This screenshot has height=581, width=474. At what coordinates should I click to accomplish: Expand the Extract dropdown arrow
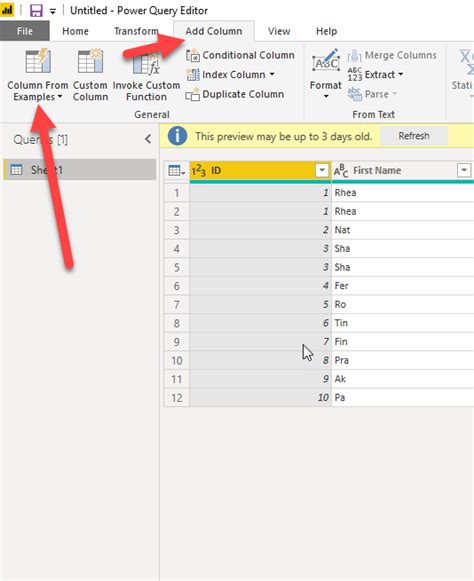point(401,74)
